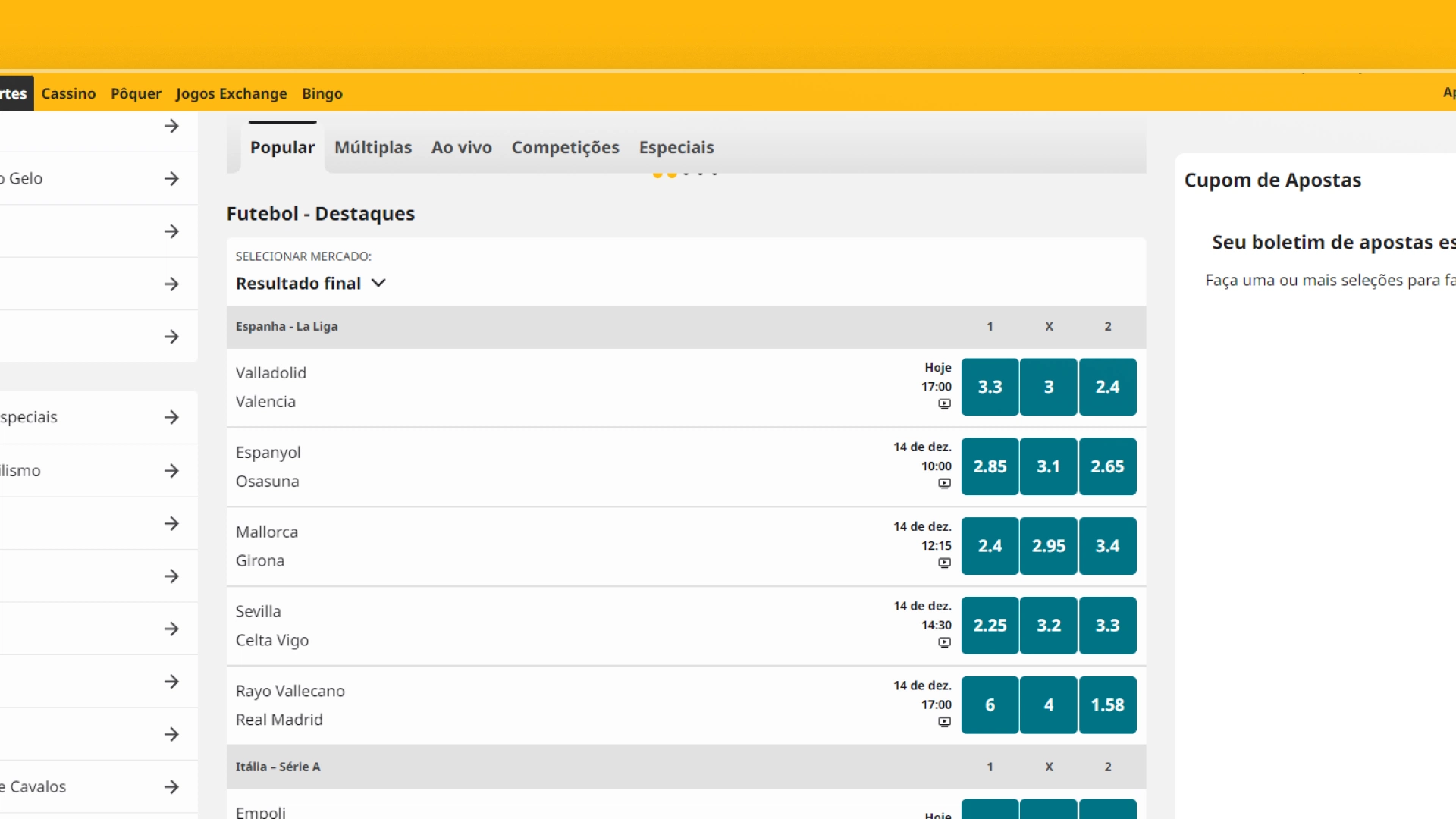Click Cupom de Apostas heading
Viewport: 1456px width, 819px height.
(x=1272, y=180)
